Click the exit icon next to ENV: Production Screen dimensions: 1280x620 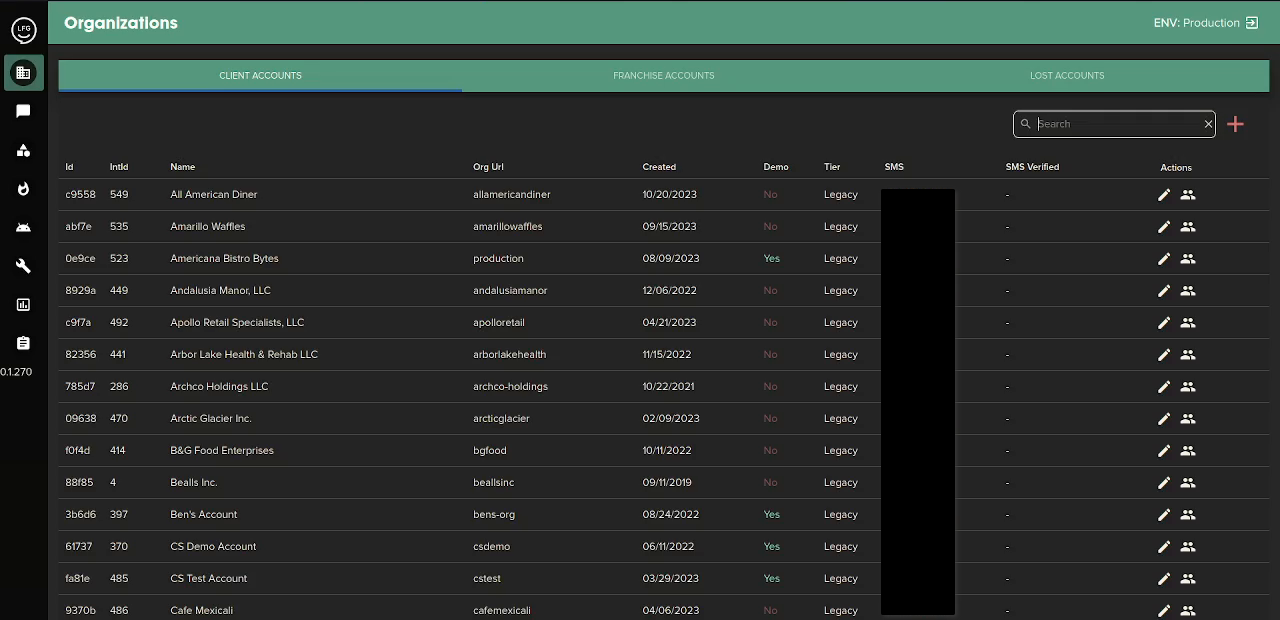[1251, 22]
